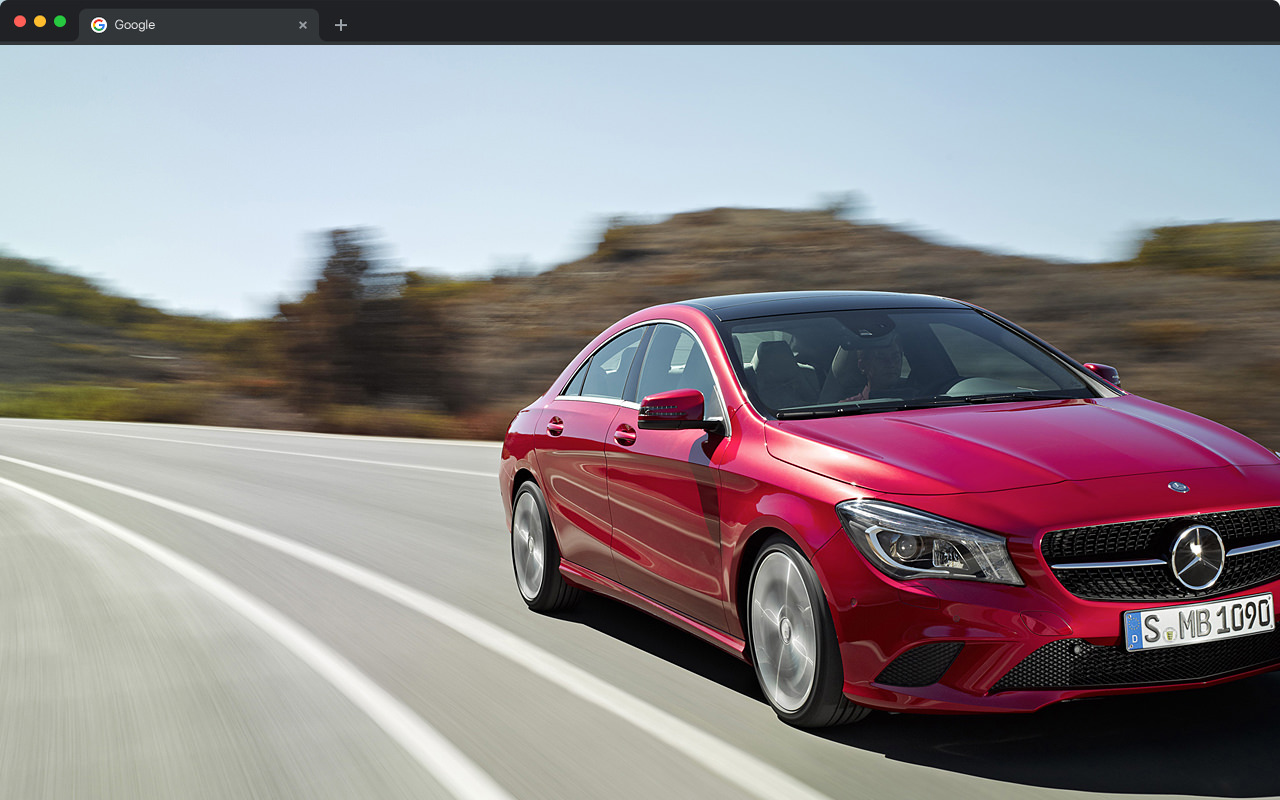This screenshot has width=1280, height=800.
Task: Click the S MB 1090 license plate
Action: point(1200,622)
